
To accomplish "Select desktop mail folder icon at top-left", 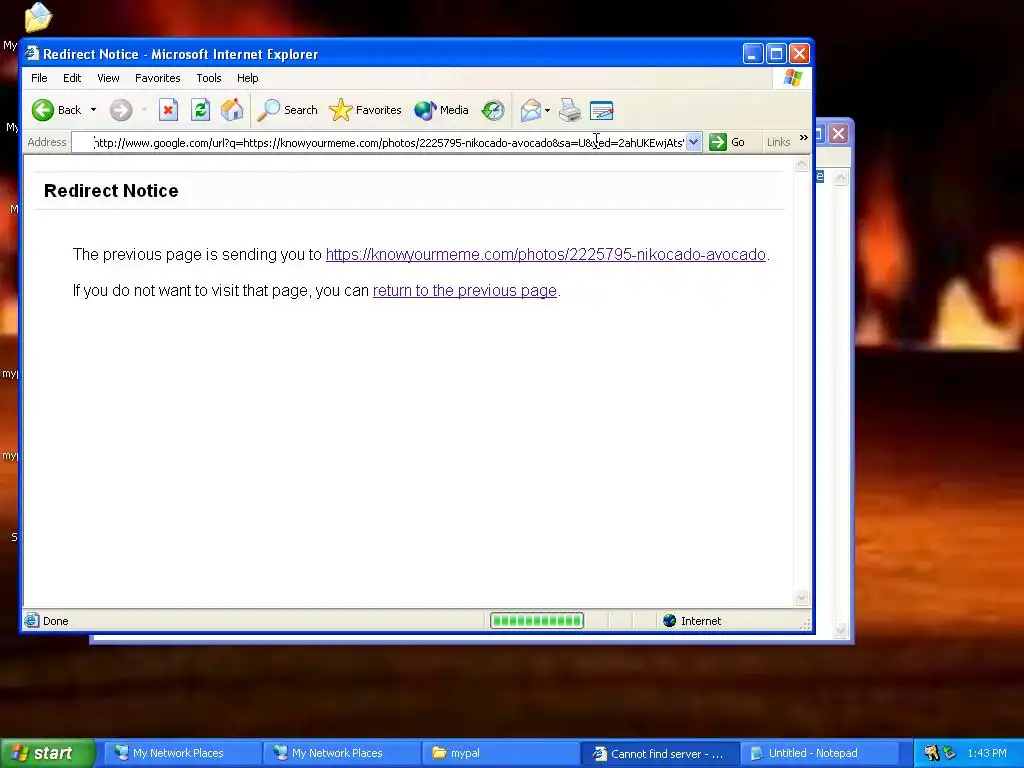I will coord(38,17).
